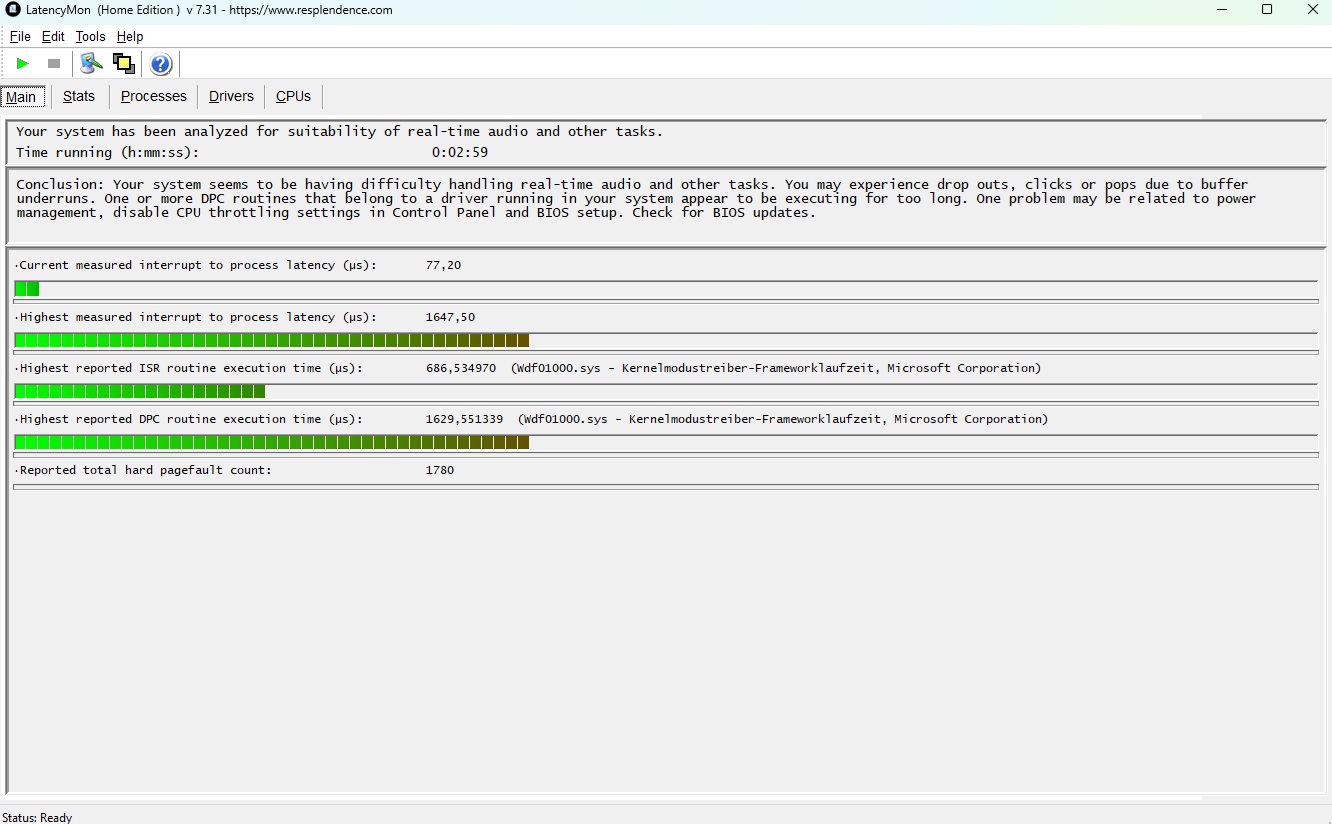The height and width of the screenshot is (824, 1332).
Task: Switch to the Drivers tab
Action: click(x=231, y=96)
